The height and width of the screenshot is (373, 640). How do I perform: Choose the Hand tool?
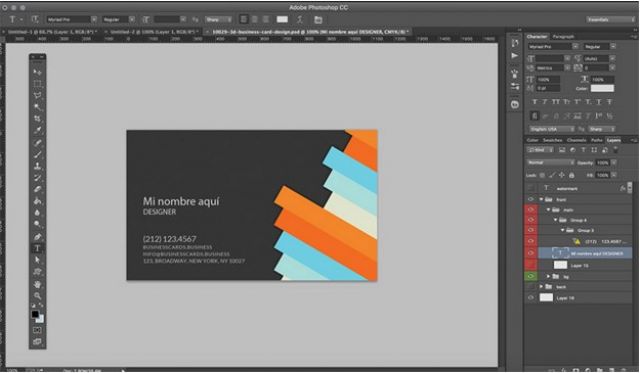(x=37, y=284)
